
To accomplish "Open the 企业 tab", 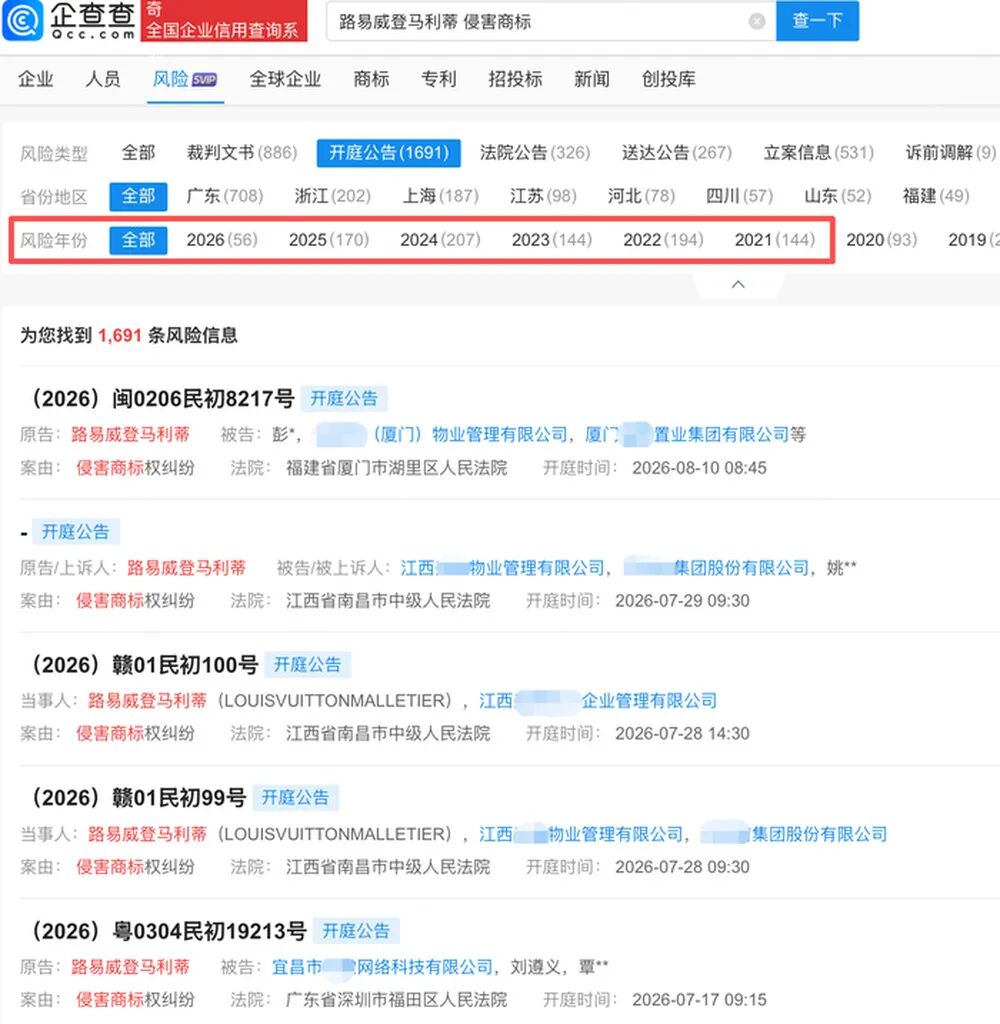I will click(x=35, y=79).
